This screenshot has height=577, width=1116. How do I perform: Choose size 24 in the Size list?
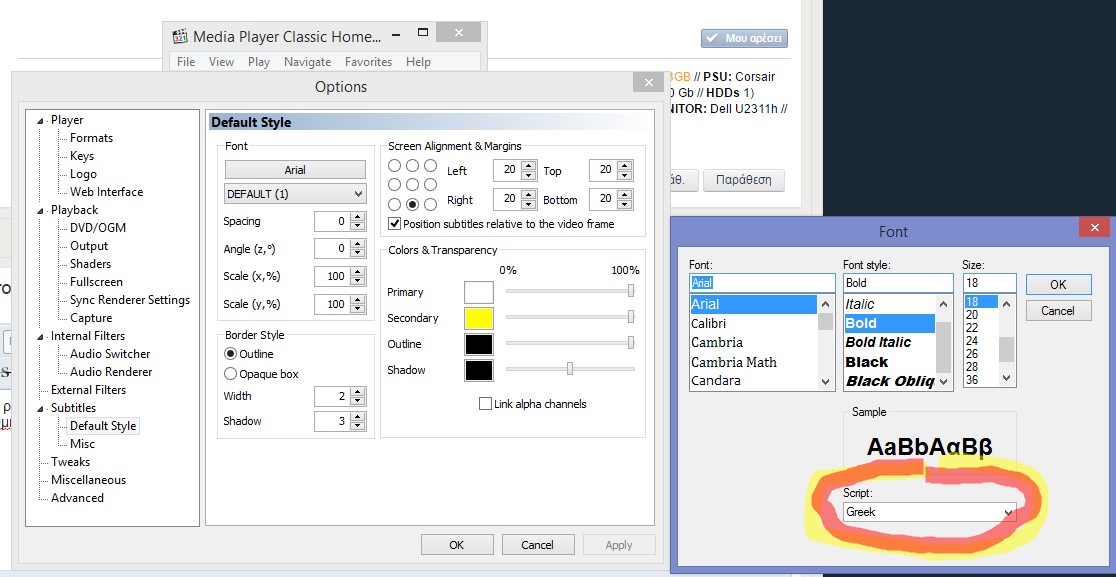[972, 341]
